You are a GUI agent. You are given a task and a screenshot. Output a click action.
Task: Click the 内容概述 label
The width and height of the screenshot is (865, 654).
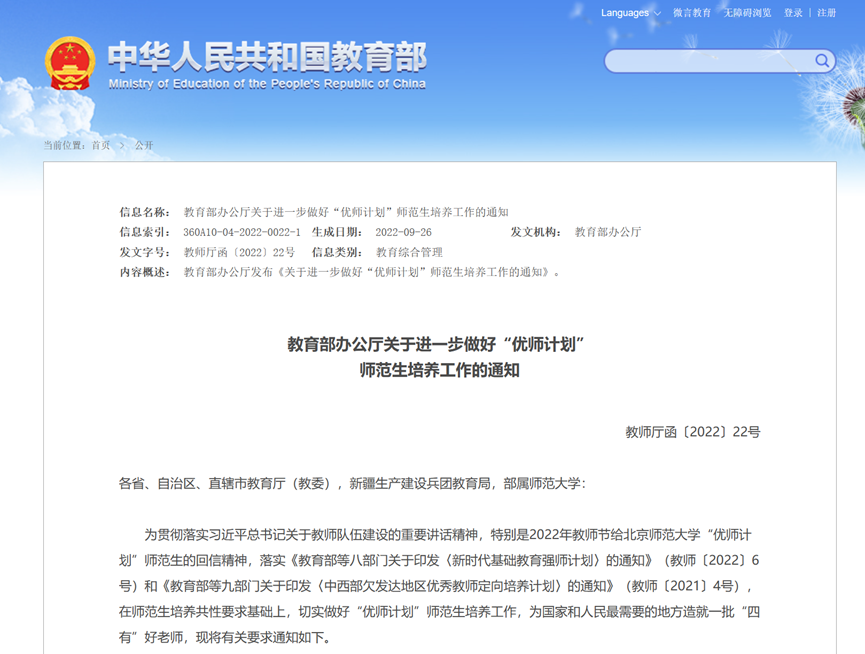145,272
